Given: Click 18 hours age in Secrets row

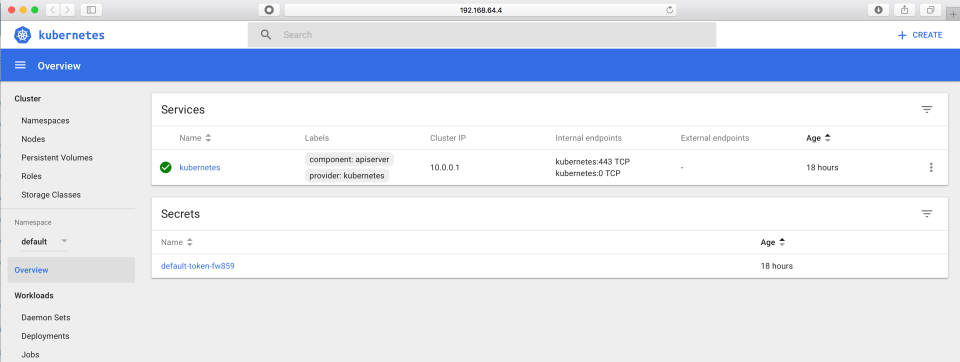Looking at the screenshot, I should click(777, 266).
